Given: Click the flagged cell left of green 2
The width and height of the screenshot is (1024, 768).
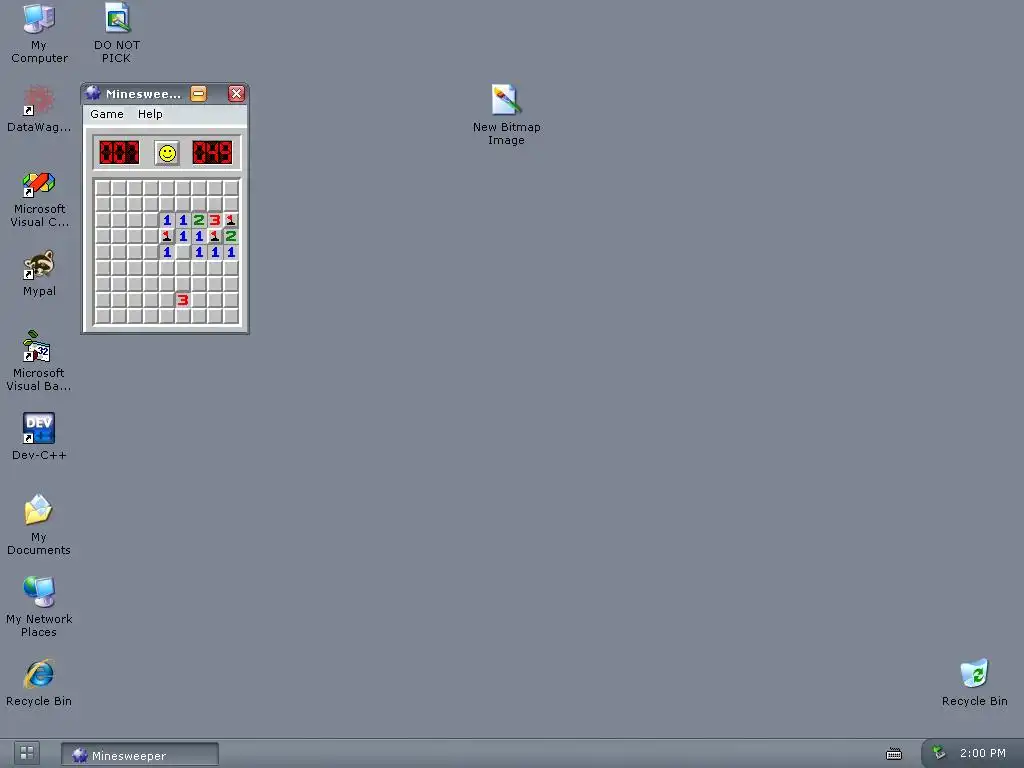Looking at the screenshot, I should [215, 236].
